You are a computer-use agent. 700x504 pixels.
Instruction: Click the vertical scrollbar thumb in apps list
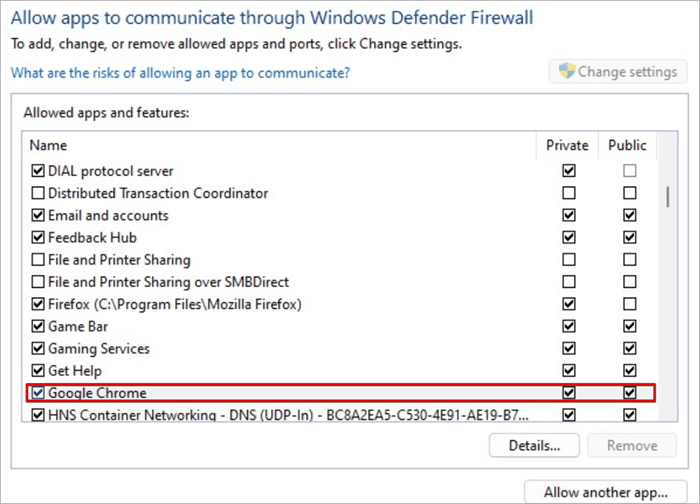pyautogui.click(x=666, y=193)
